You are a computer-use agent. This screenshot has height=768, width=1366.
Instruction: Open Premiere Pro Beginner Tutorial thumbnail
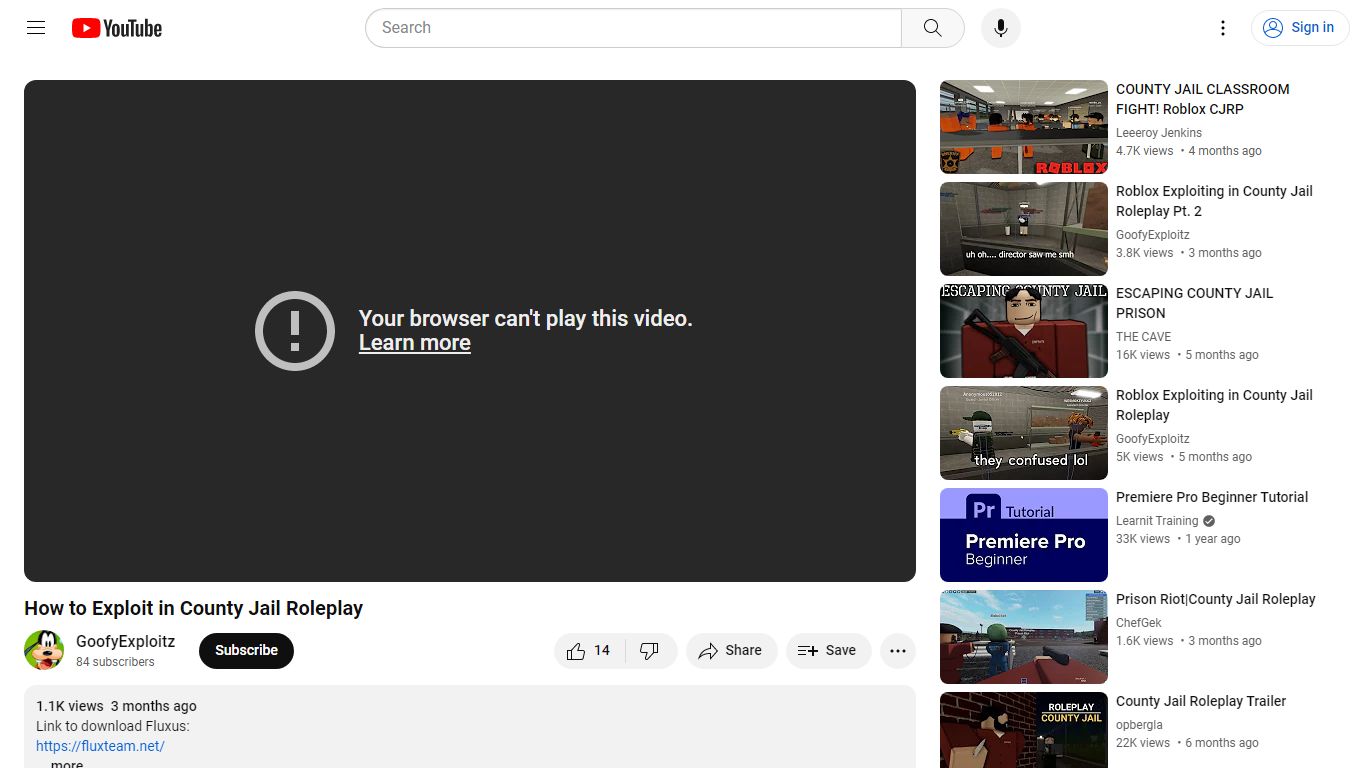(x=1024, y=535)
